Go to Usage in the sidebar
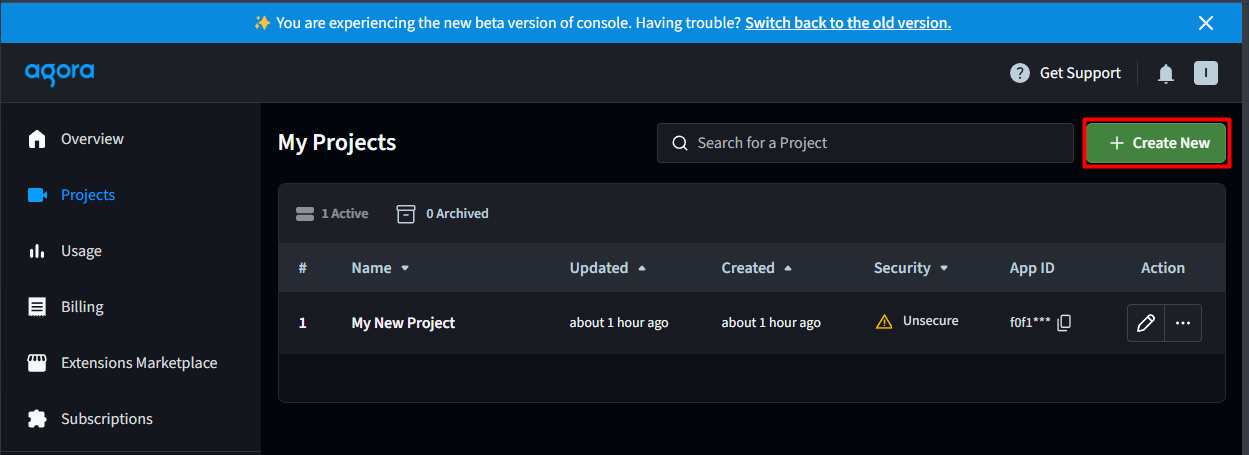1249x455 pixels. coord(81,251)
